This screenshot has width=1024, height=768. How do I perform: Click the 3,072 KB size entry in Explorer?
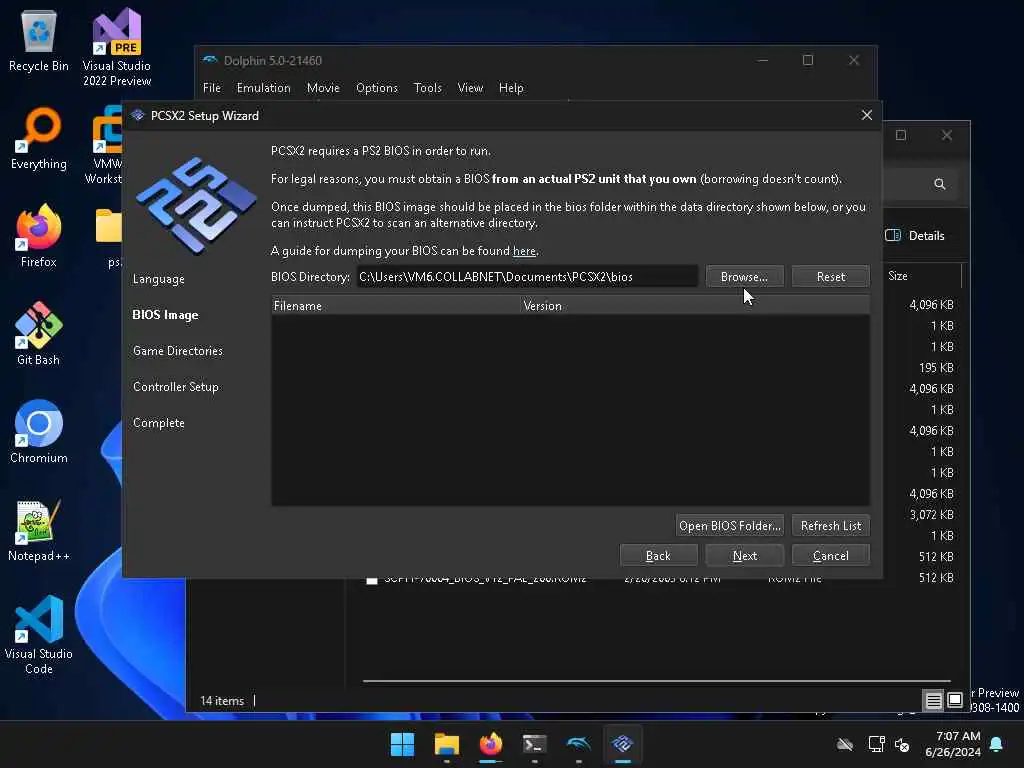point(931,515)
